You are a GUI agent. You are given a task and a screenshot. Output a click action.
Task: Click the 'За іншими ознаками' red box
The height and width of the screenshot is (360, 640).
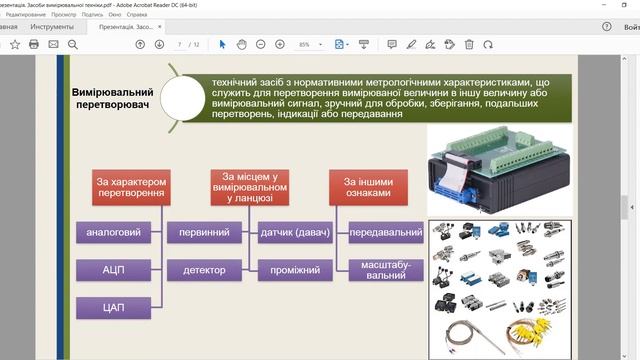[x=368, y=187]
